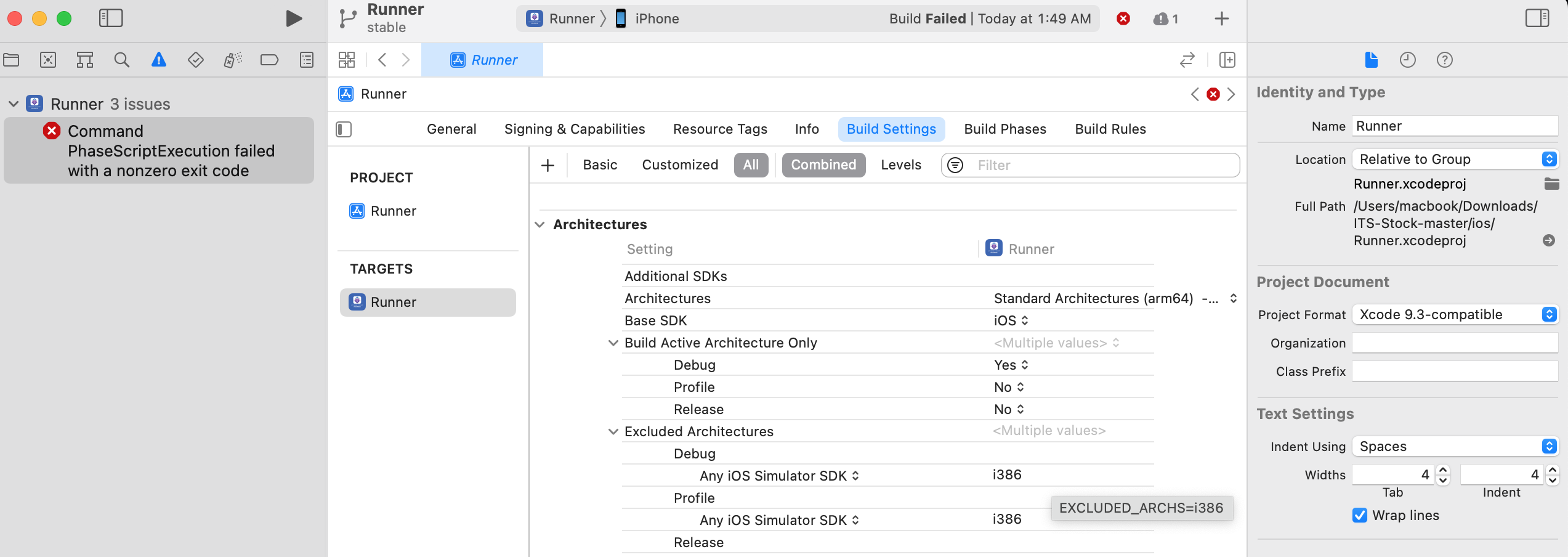Open the History inspector clock icon

point(1408,60)
